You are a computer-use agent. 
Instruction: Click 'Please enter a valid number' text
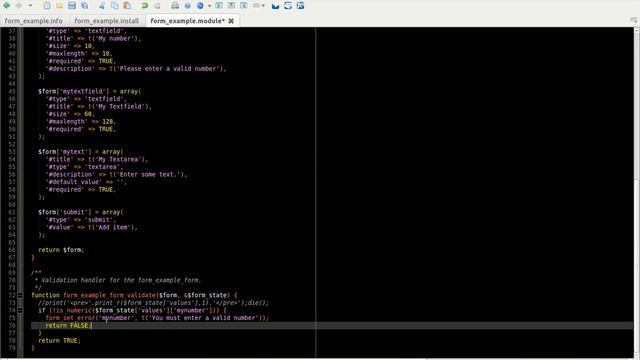point(168,69)
